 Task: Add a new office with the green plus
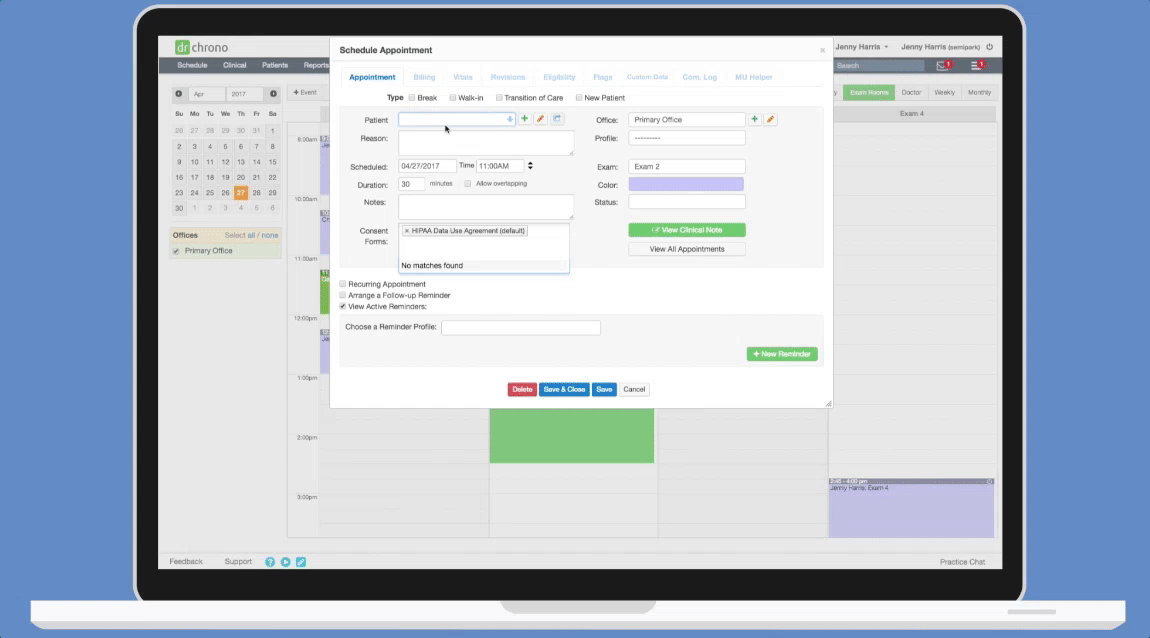click(754, 119)
